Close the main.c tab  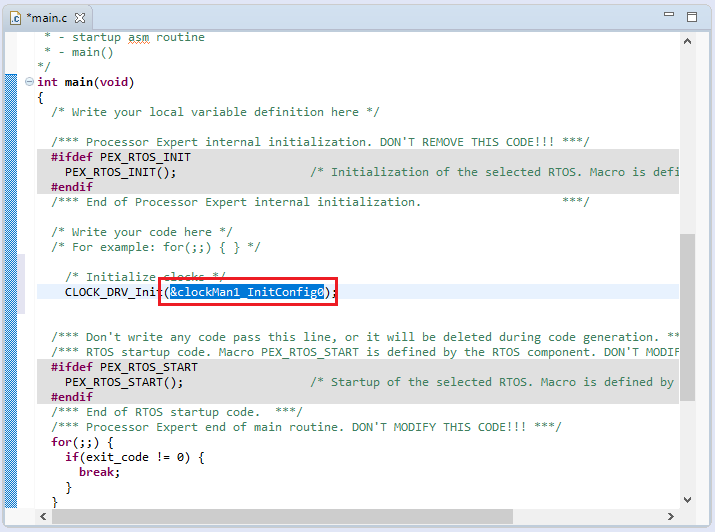point(80,18)
